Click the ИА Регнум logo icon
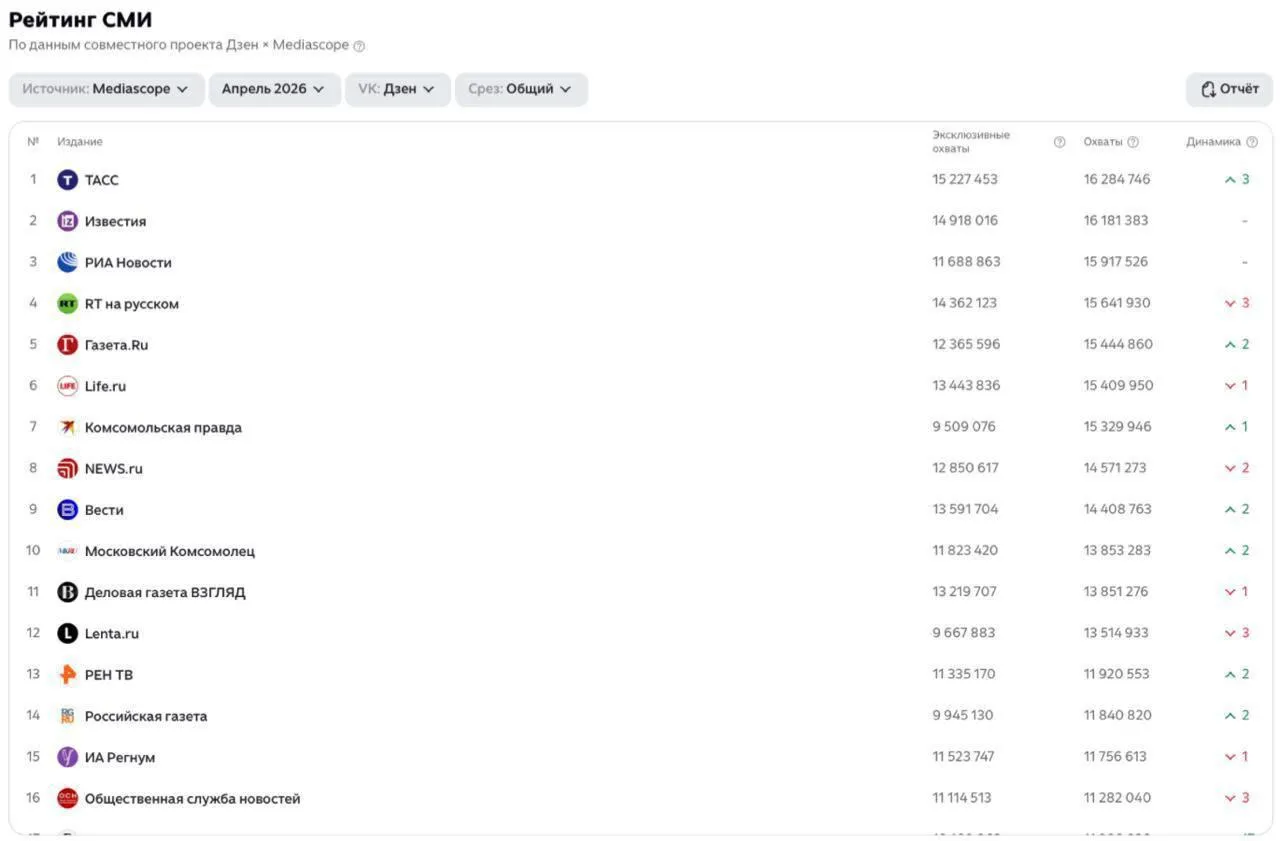The width and height of the screenshot is (1280, 841). click(x=67, y=757)
